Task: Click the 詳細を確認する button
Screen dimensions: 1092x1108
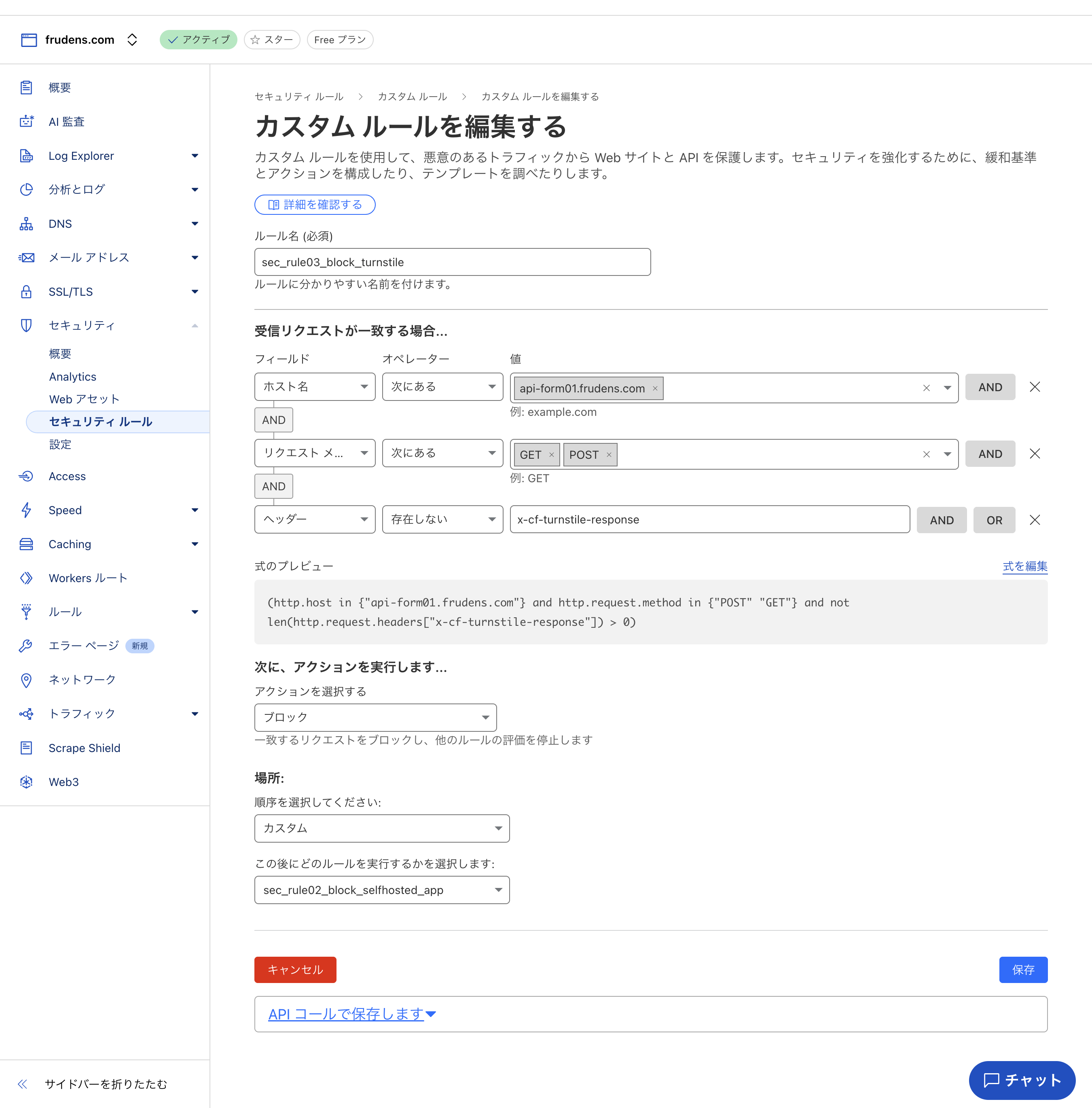Action: (x=315, y=205)
